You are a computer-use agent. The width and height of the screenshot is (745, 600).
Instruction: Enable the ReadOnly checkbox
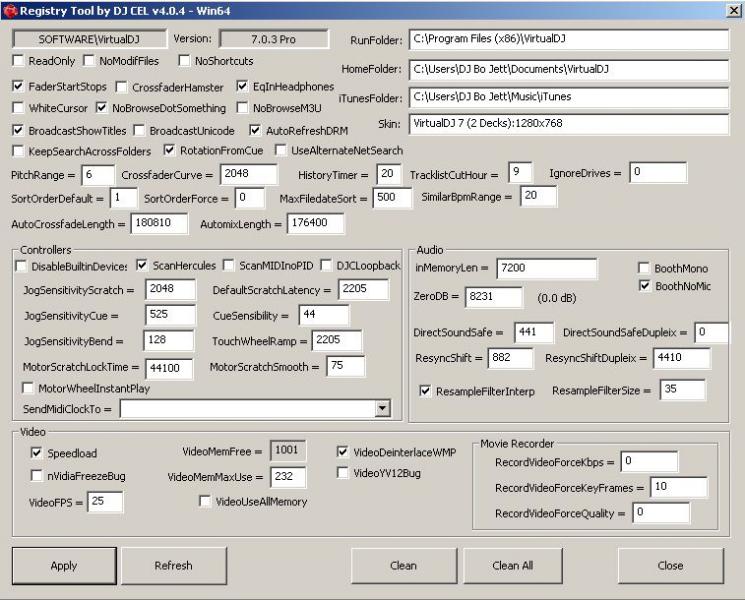pyautogui.click(x=19, y=61)
